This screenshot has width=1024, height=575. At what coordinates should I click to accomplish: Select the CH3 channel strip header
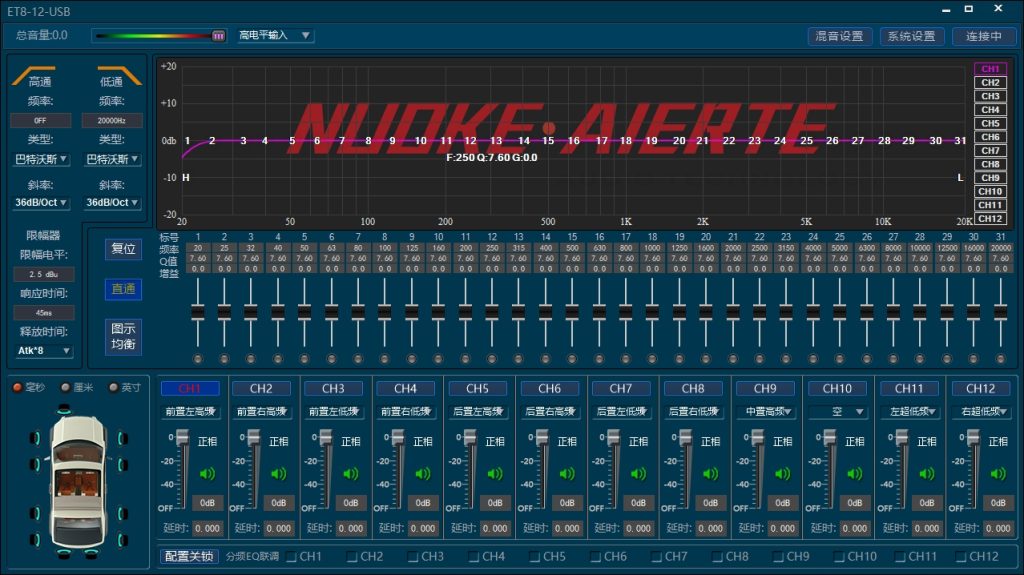point(333,388)
